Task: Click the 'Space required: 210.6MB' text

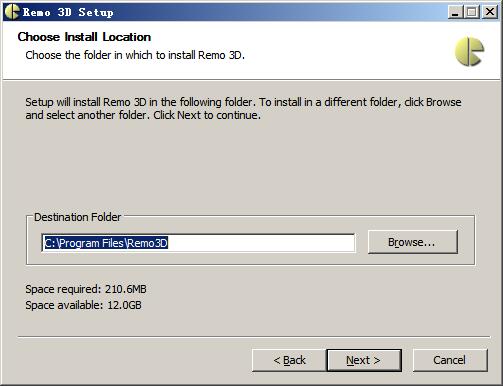Action: [x=86, y=289]
